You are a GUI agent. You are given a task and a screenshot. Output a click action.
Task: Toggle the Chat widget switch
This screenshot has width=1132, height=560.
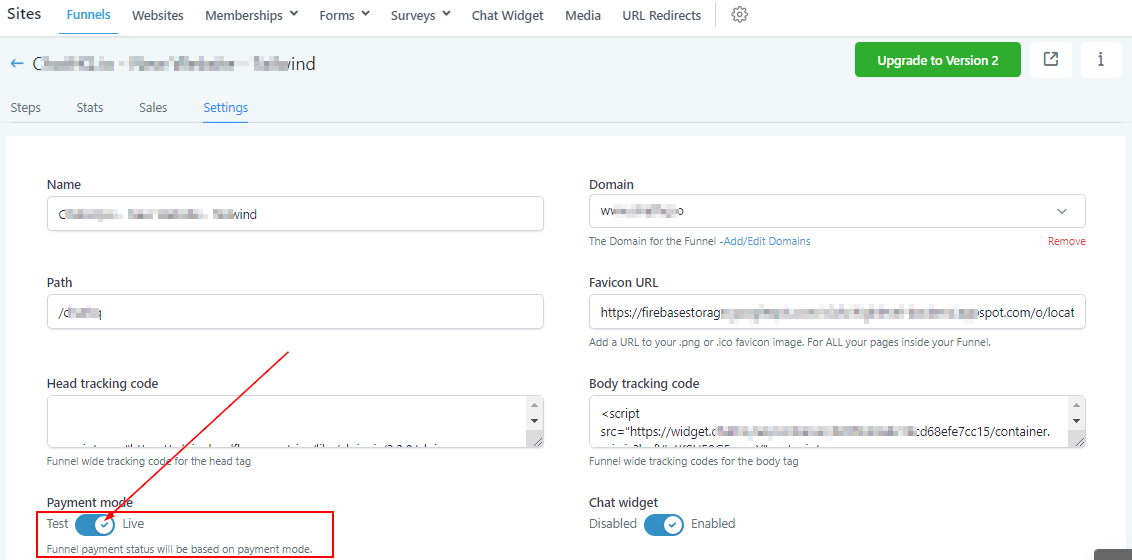click(x=663, y=524)
